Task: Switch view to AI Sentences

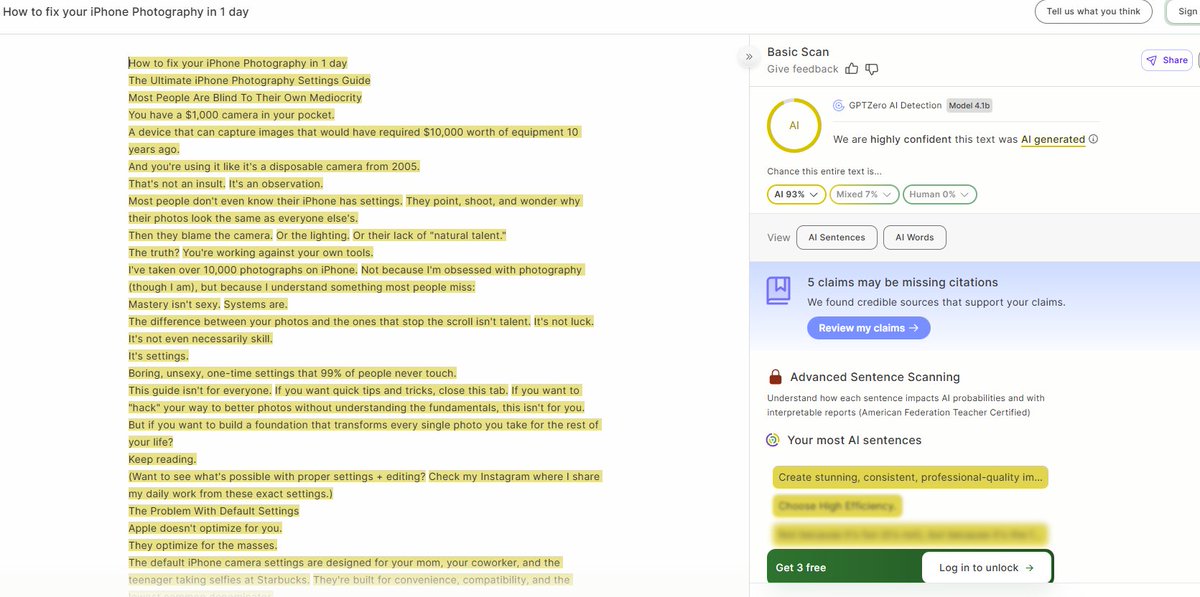Action: [837, 238]
